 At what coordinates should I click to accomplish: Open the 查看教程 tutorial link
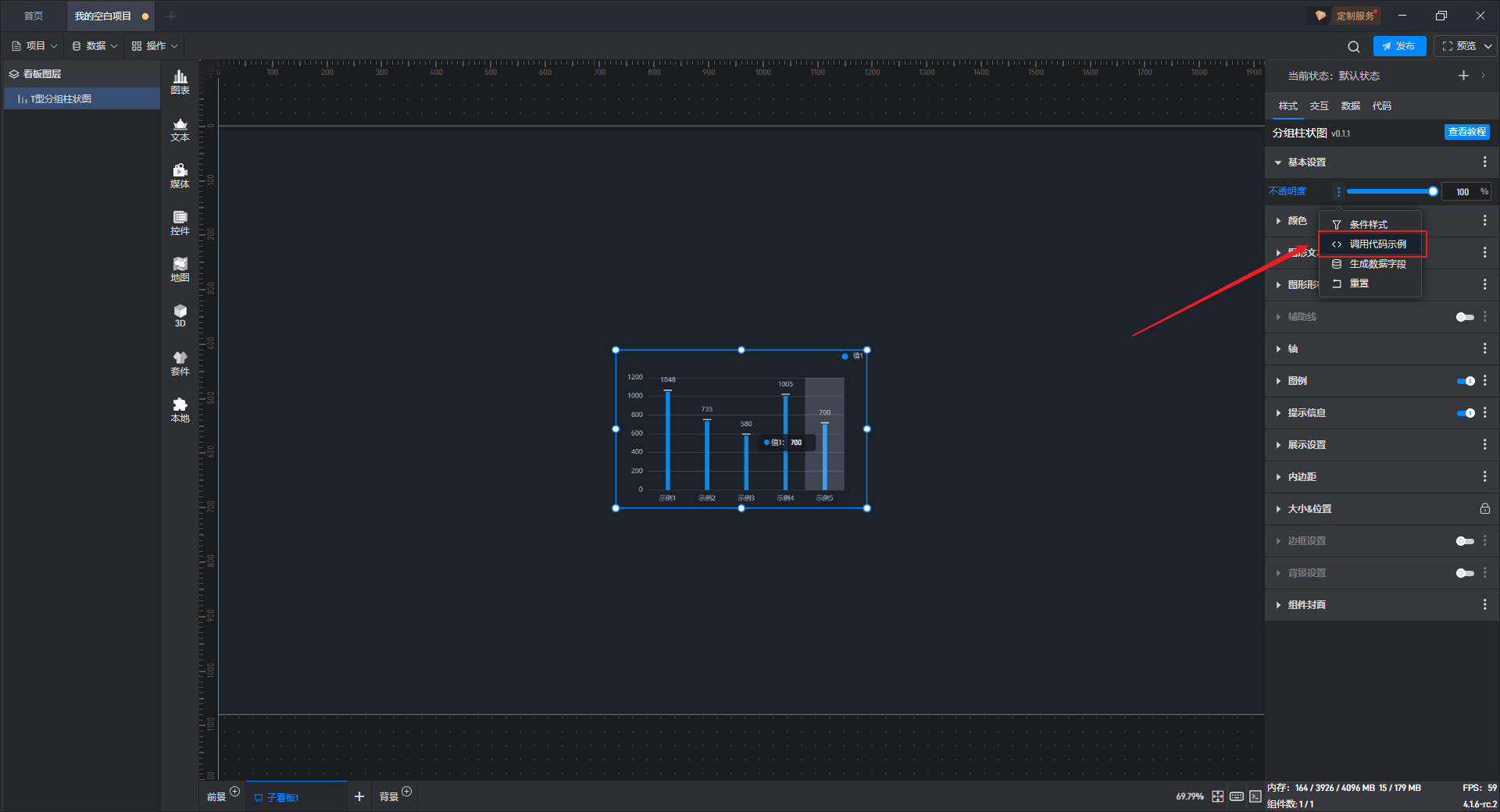point(1466,132)
